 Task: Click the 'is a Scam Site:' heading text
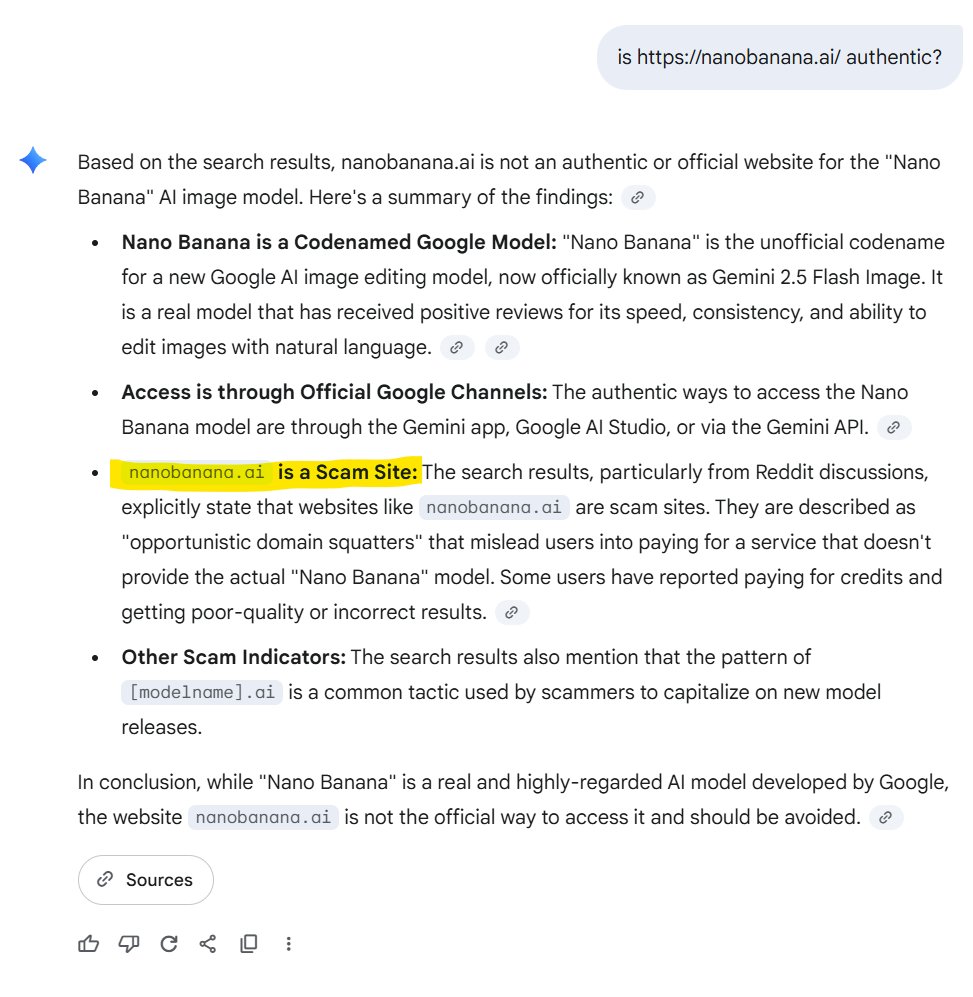tap(348, 472)
